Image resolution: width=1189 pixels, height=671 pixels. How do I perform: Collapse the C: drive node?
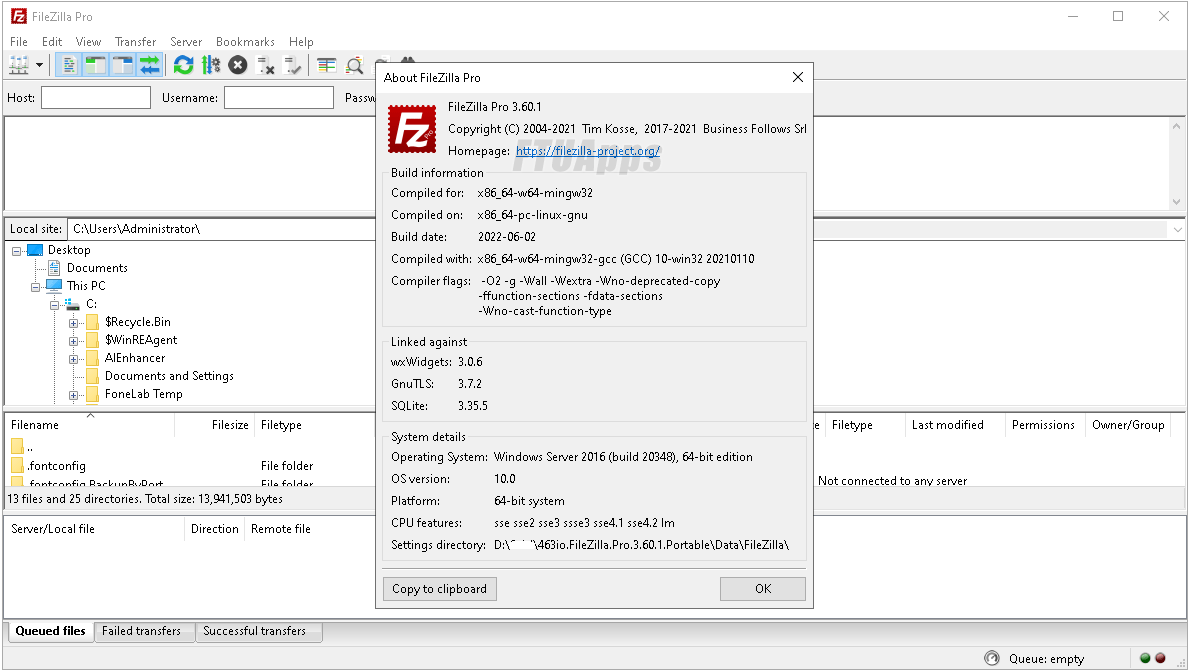pos(55,305)
